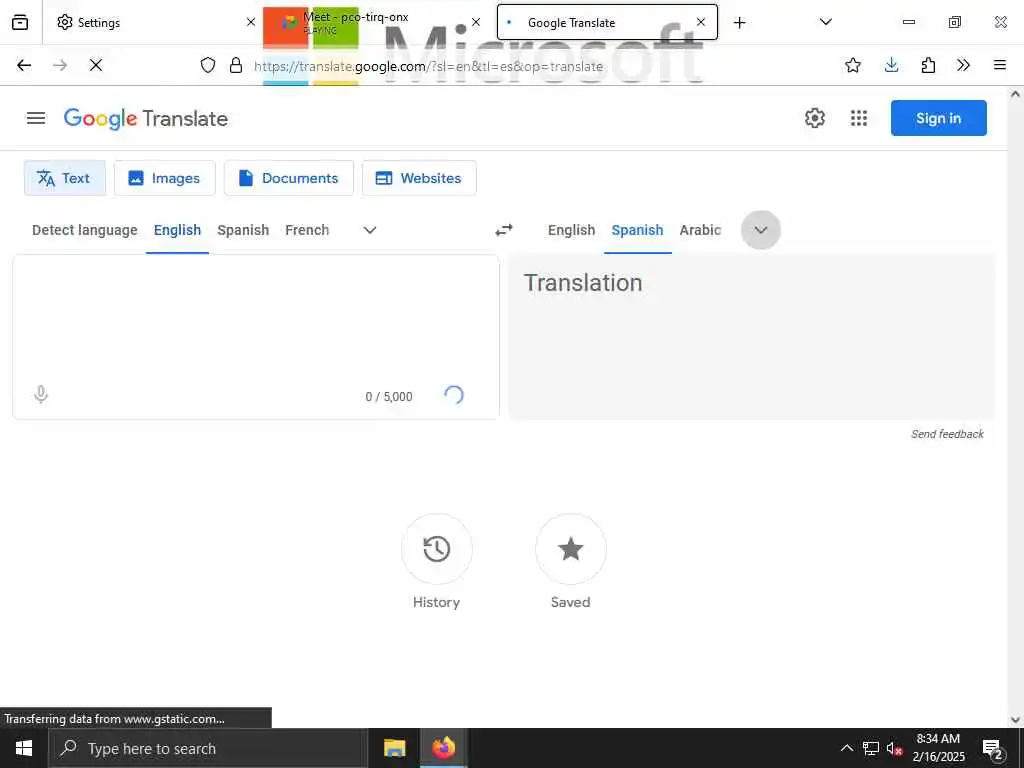Select the Text translation mode
Viewport: 1024px width, 768px height.
[x=65, y=178]
